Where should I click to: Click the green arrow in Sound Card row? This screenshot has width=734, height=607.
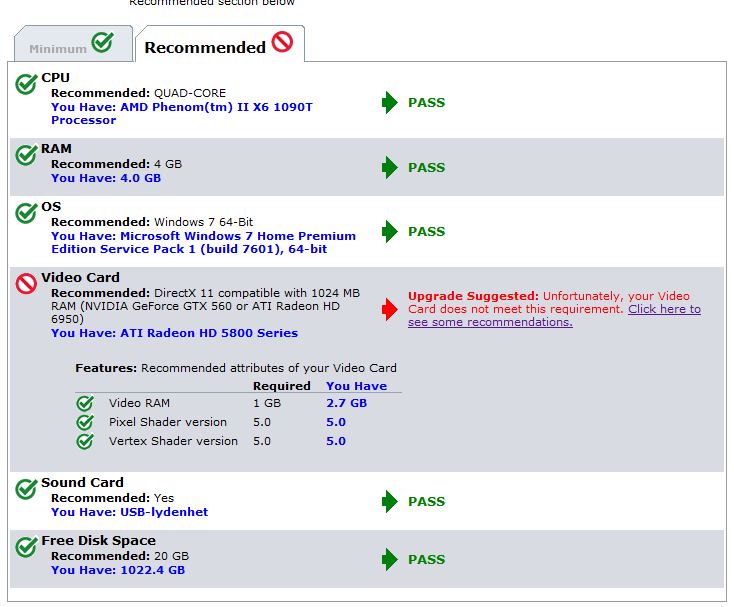click(389, 501)
